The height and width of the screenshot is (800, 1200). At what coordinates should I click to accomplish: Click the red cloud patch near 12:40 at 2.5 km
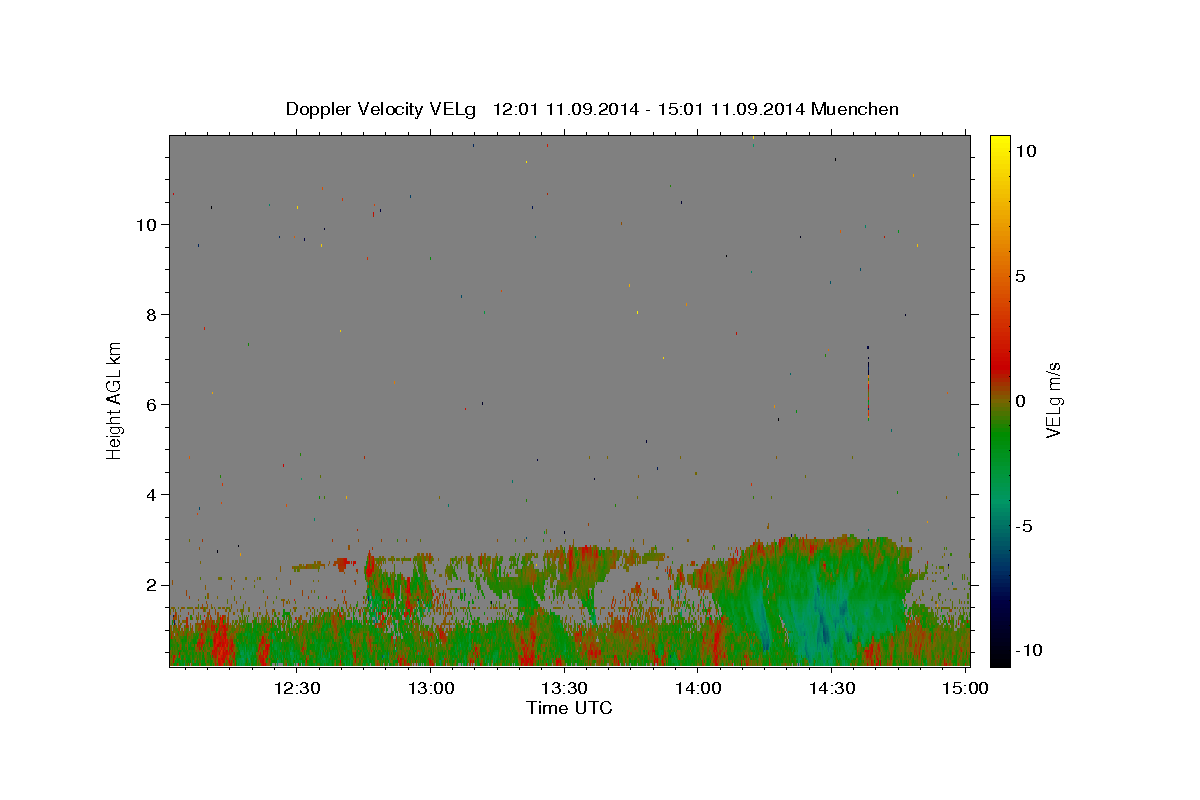(343, 564)
